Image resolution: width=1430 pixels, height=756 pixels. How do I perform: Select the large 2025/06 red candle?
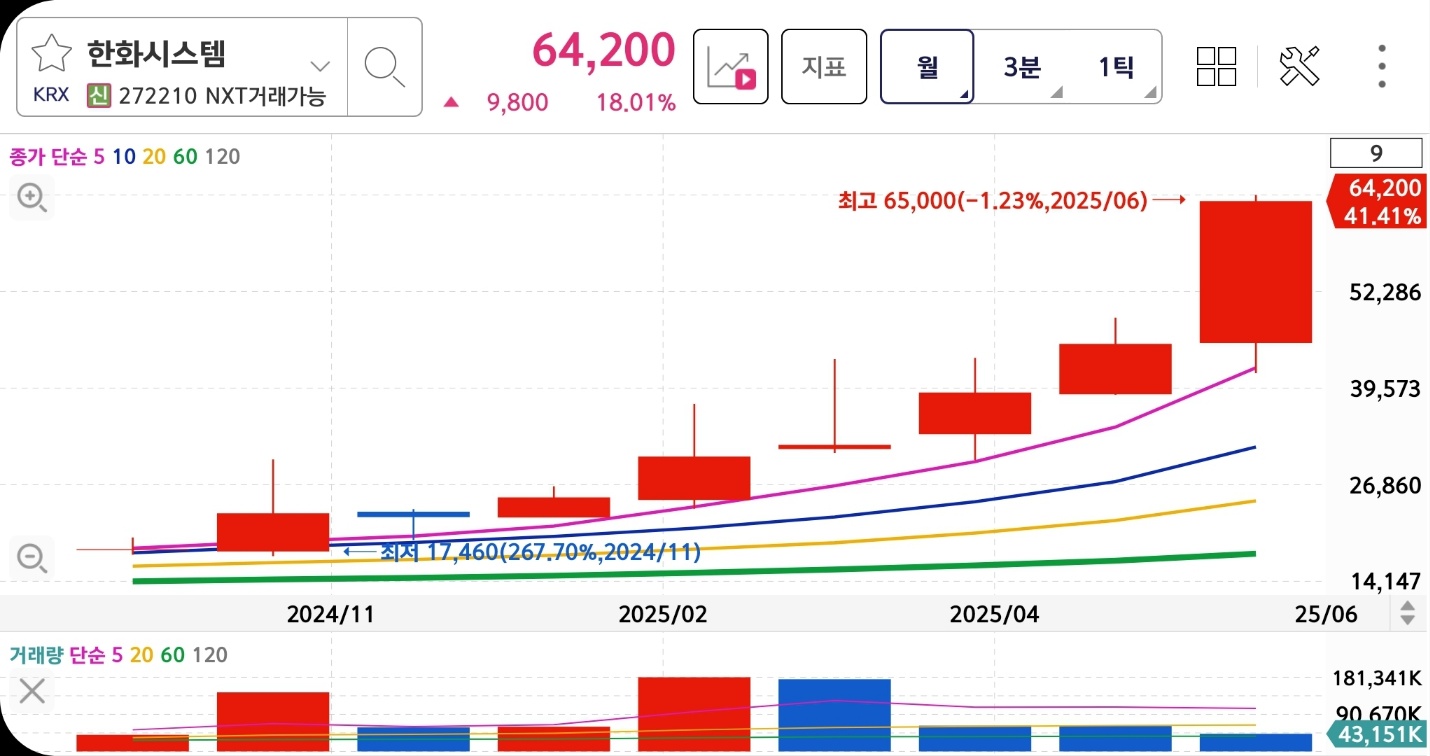click(1255, 272)
